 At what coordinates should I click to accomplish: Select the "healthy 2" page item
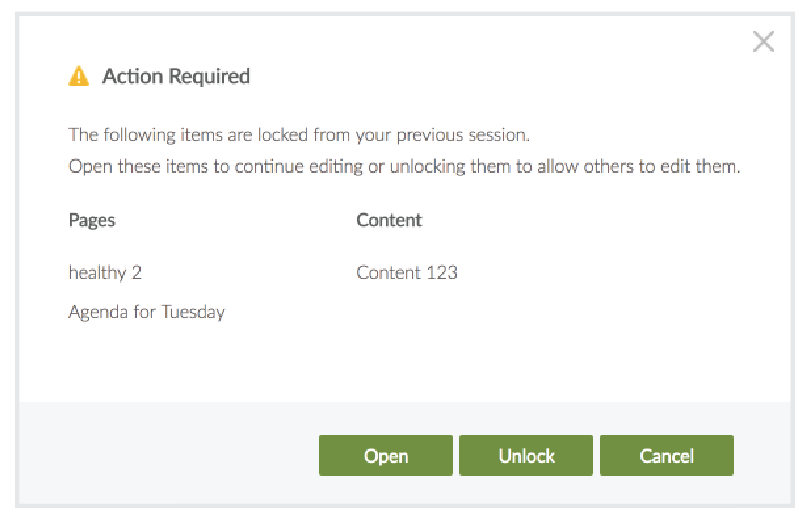[105, 272]
